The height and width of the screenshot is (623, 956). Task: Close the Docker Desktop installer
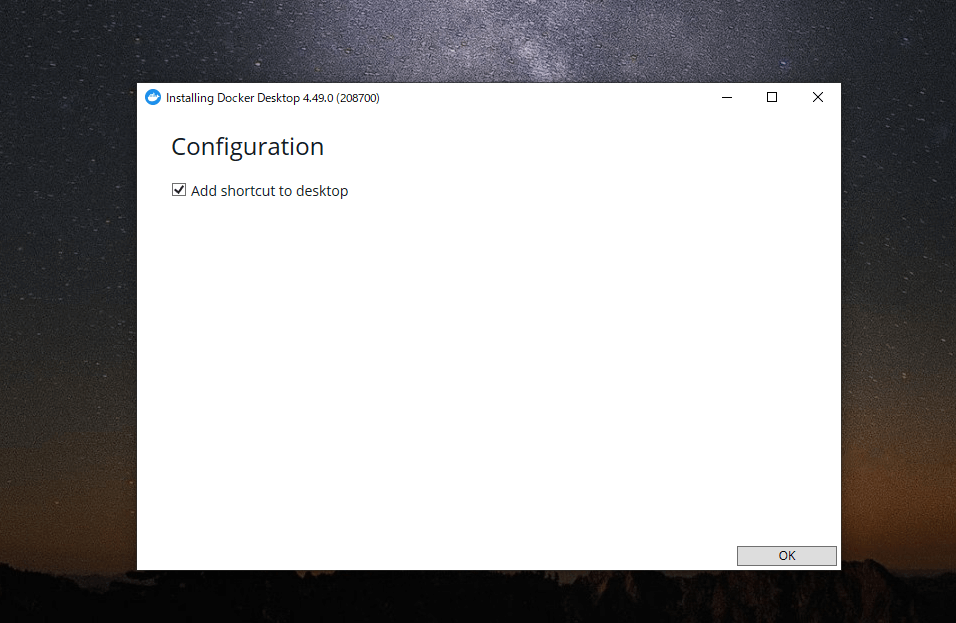(818, 97)
